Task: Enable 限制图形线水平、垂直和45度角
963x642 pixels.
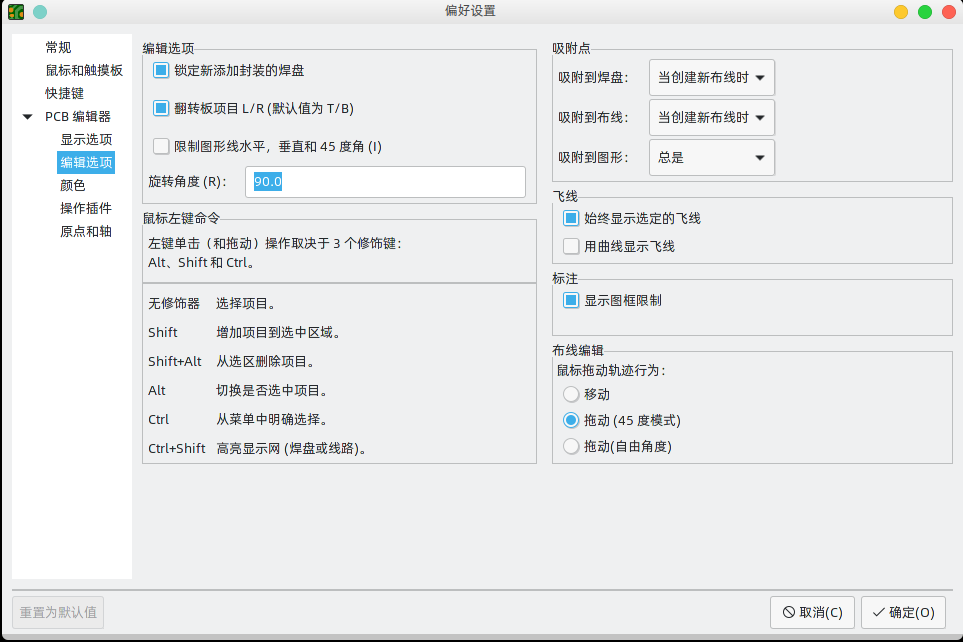Action: point(161,146)
